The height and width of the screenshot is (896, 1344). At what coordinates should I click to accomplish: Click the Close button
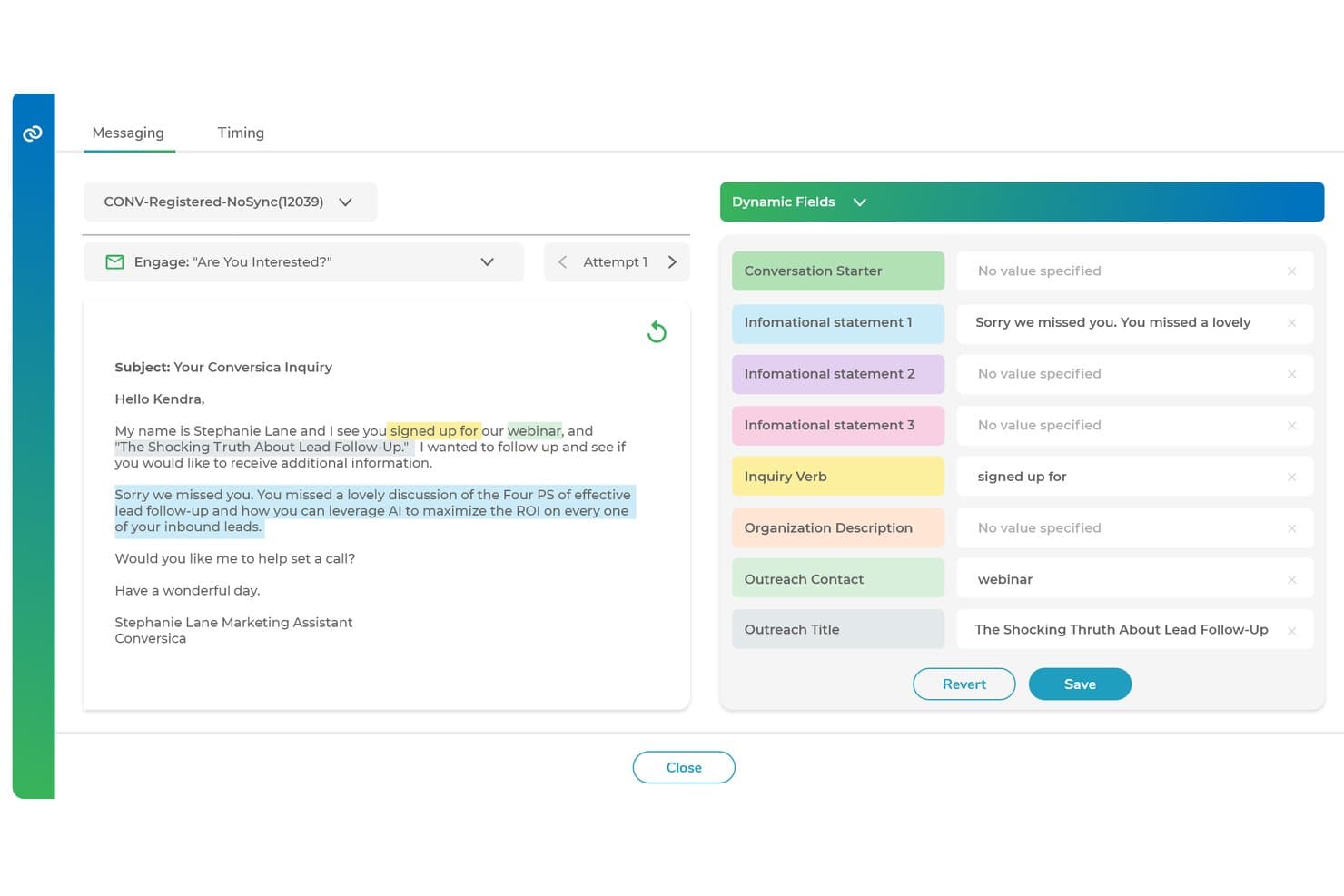(x=684, y=768)
